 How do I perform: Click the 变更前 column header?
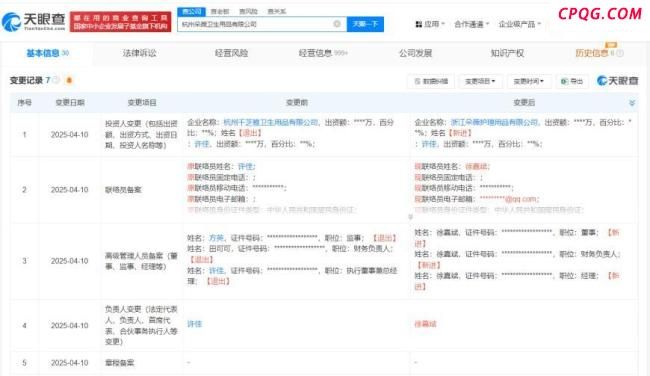(x=297, y=102)
